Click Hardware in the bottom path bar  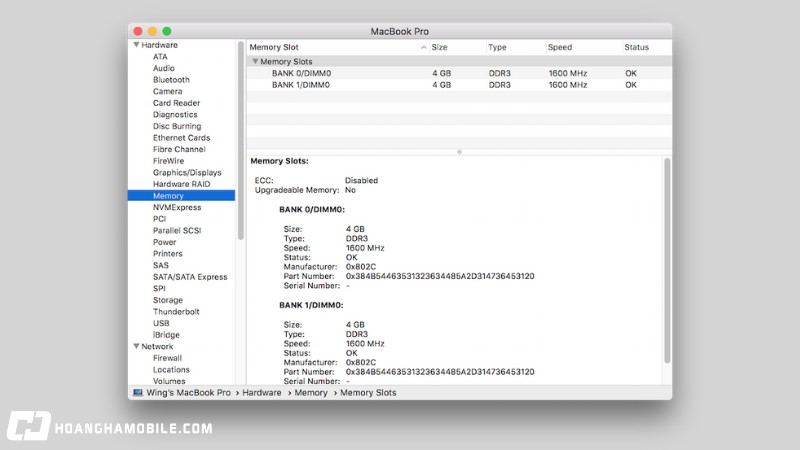pyautogui.click(x=262, y=393)
